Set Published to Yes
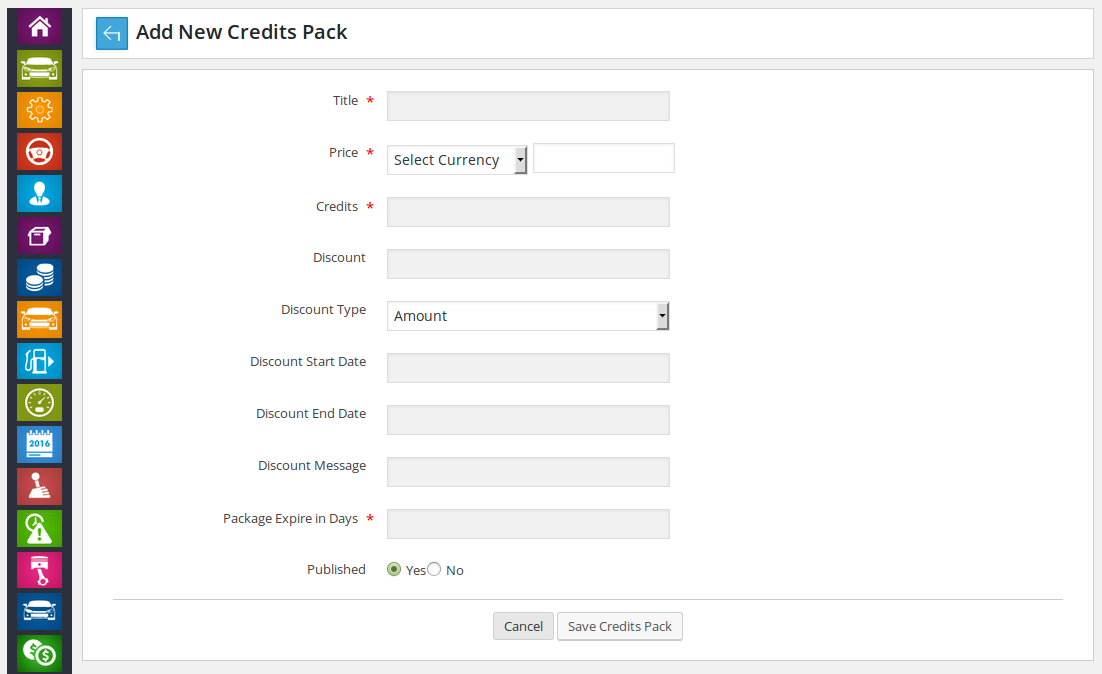Viewport: 1102px width, 674px height. tap(394, 569)
